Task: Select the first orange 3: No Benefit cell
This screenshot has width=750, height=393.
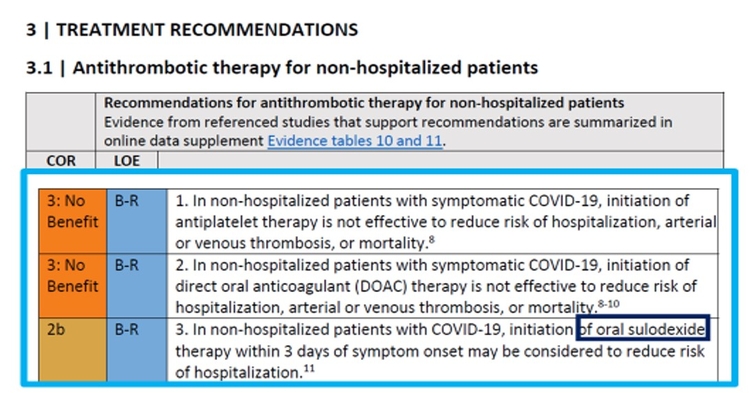Action: [73, 221]
